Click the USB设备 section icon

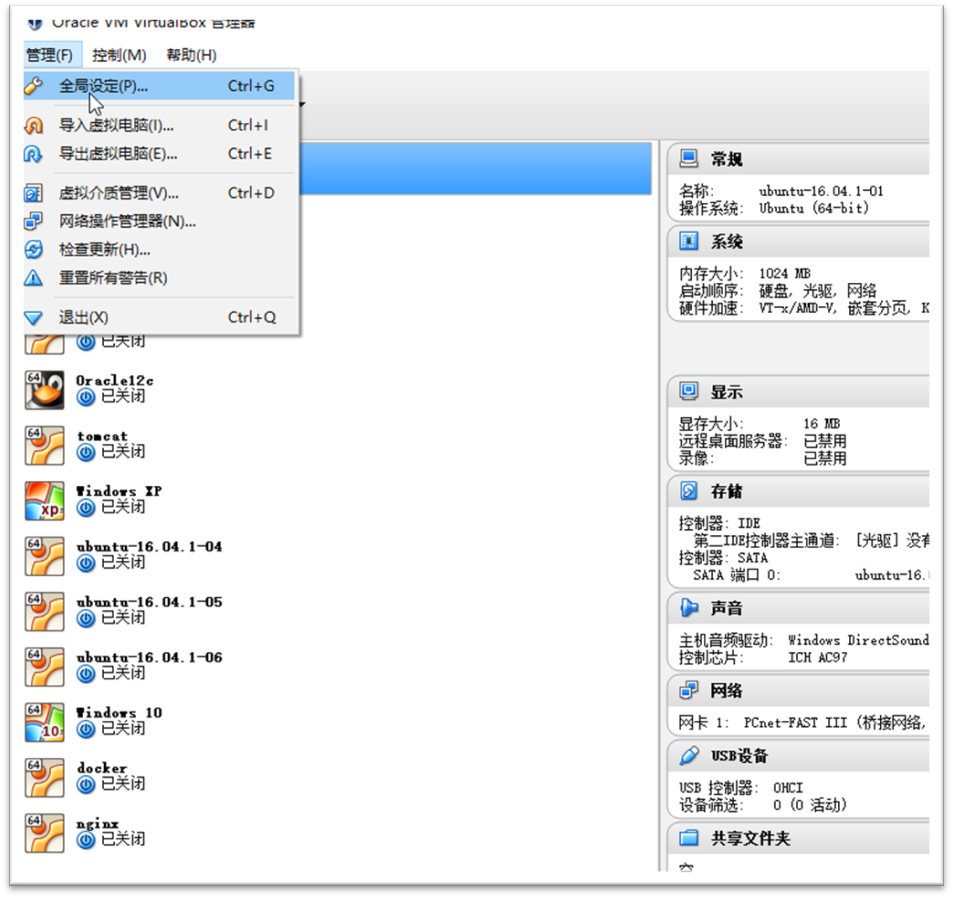pos(689,756)
